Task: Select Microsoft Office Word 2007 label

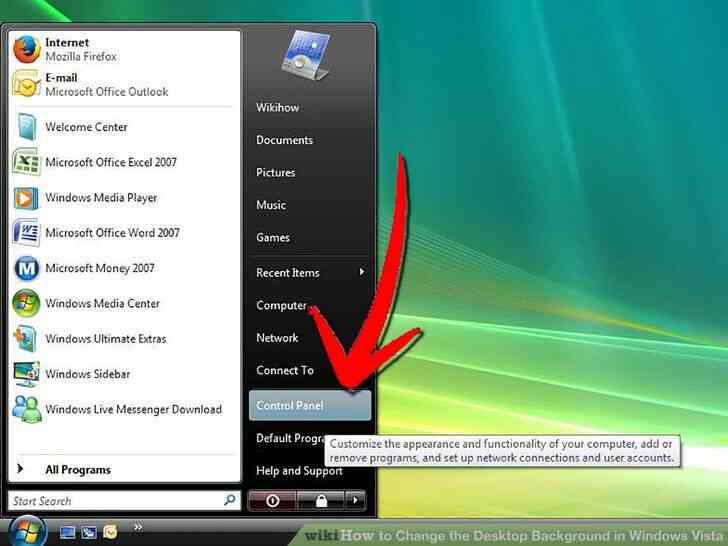Action: [x=112, y=233]
